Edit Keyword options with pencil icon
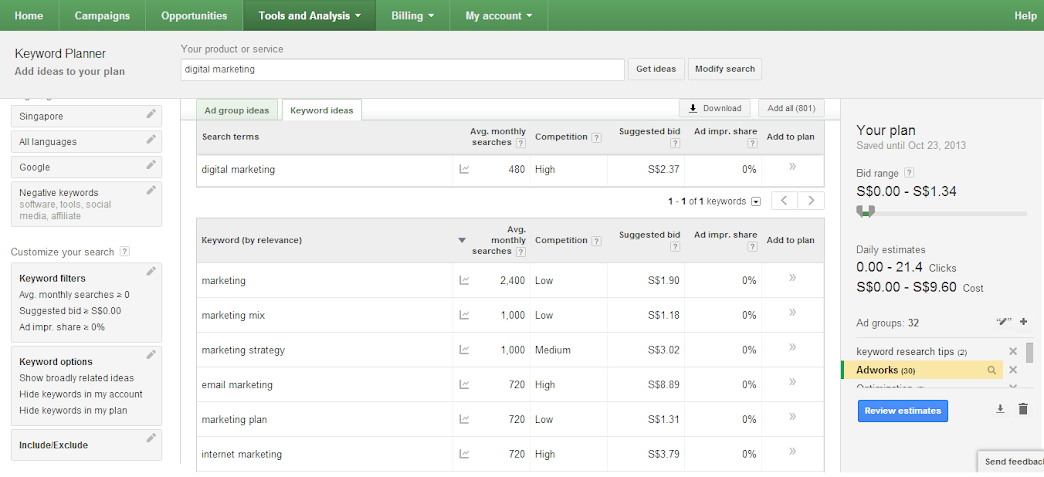Viewport: 1044px width, 477px height. (151, 354)
